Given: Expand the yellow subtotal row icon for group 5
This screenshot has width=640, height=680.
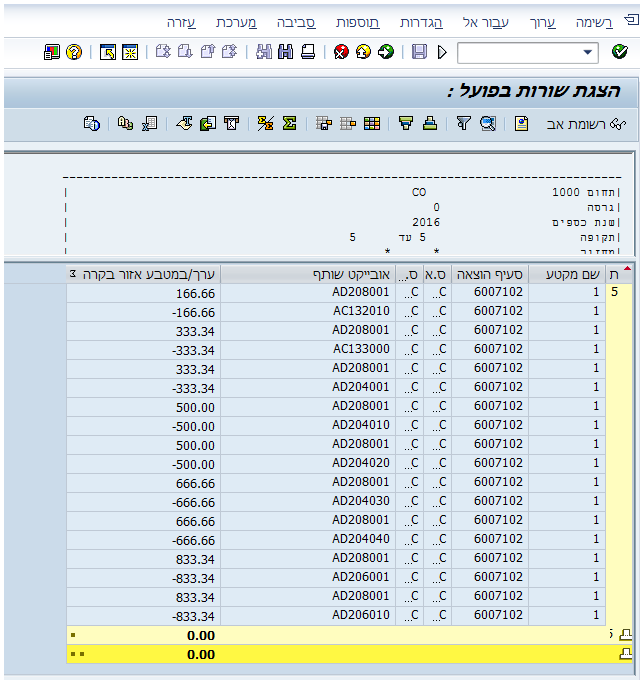Looking at the screenshot, I should pyautogui.click(x=625, y=635).
